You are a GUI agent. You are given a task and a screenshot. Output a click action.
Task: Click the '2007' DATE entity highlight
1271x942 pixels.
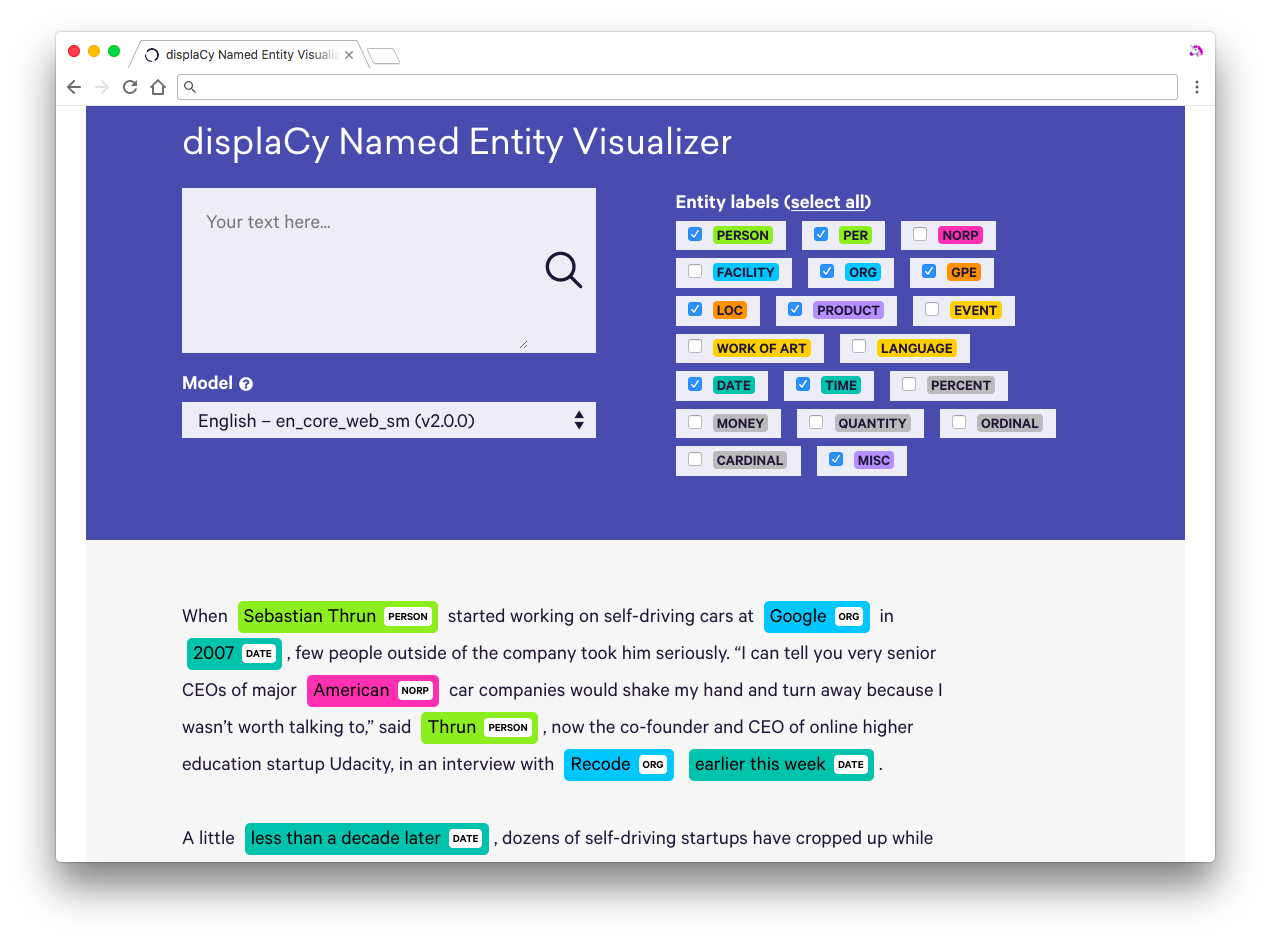[x=234, y=653]
